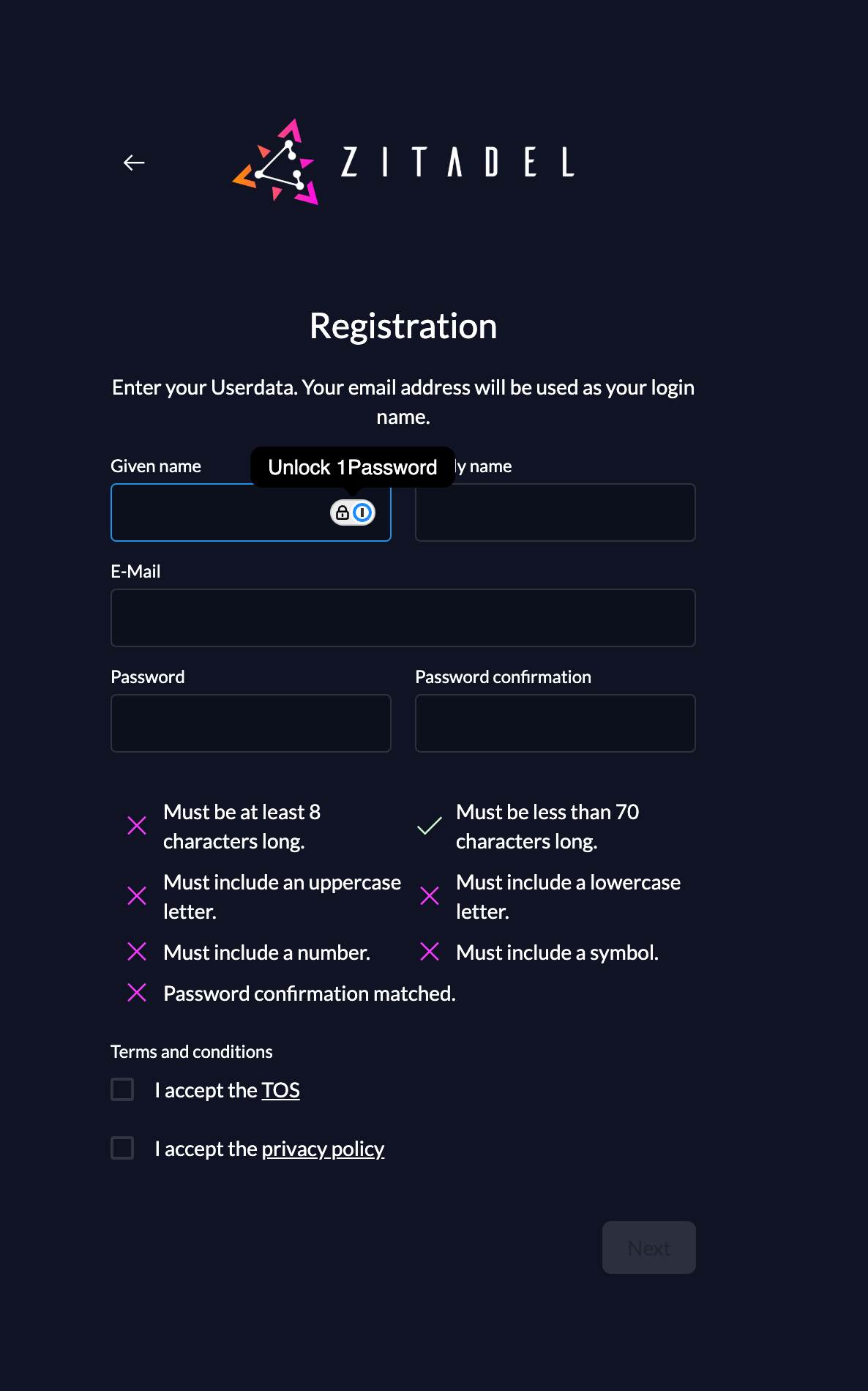Click the X icon beside lowercase letter rule

coord(430,896)
